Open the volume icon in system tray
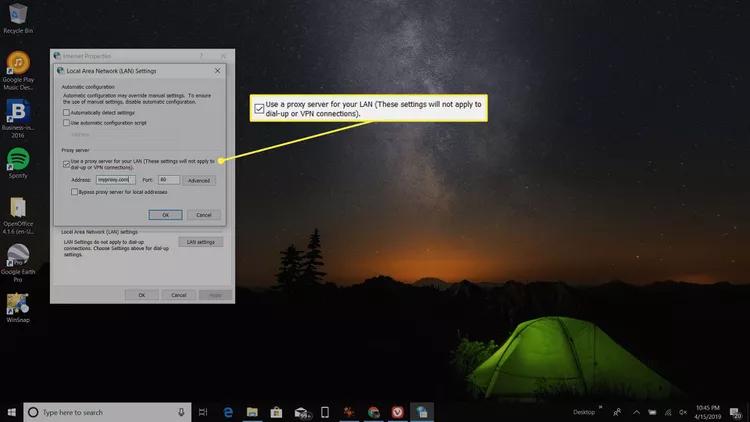Image resolution: width=750 pixels, height=422 pixels. click(683, 412)
